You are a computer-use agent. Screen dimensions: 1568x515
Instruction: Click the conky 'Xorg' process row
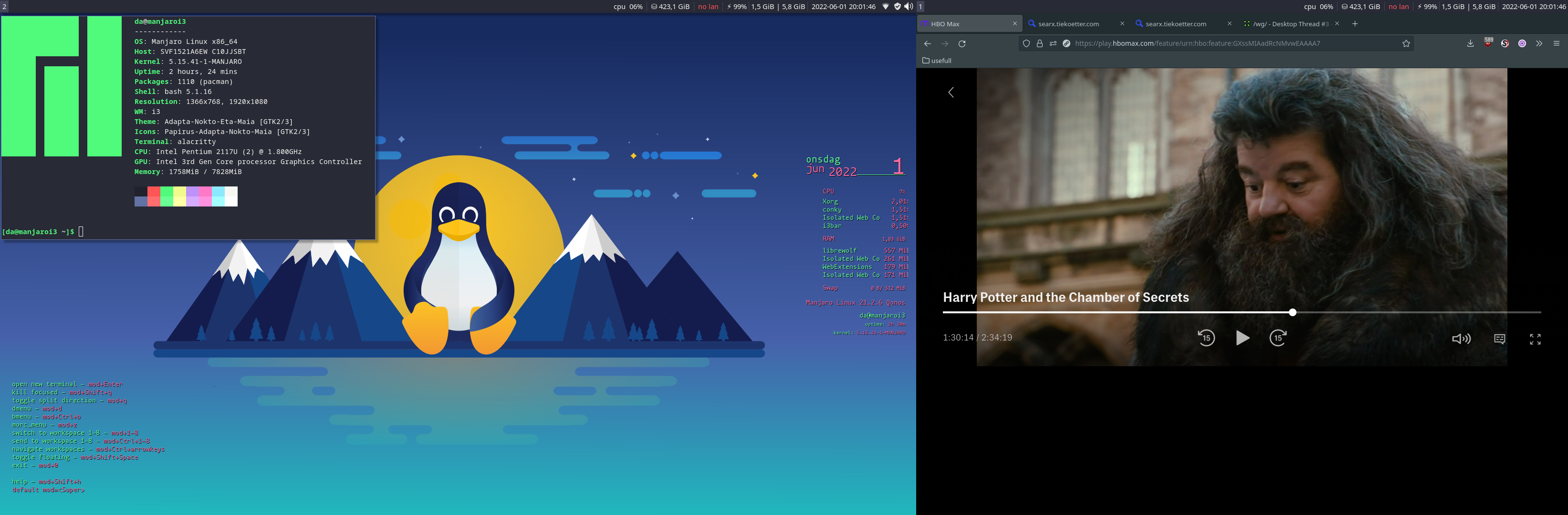coord(865,201)
